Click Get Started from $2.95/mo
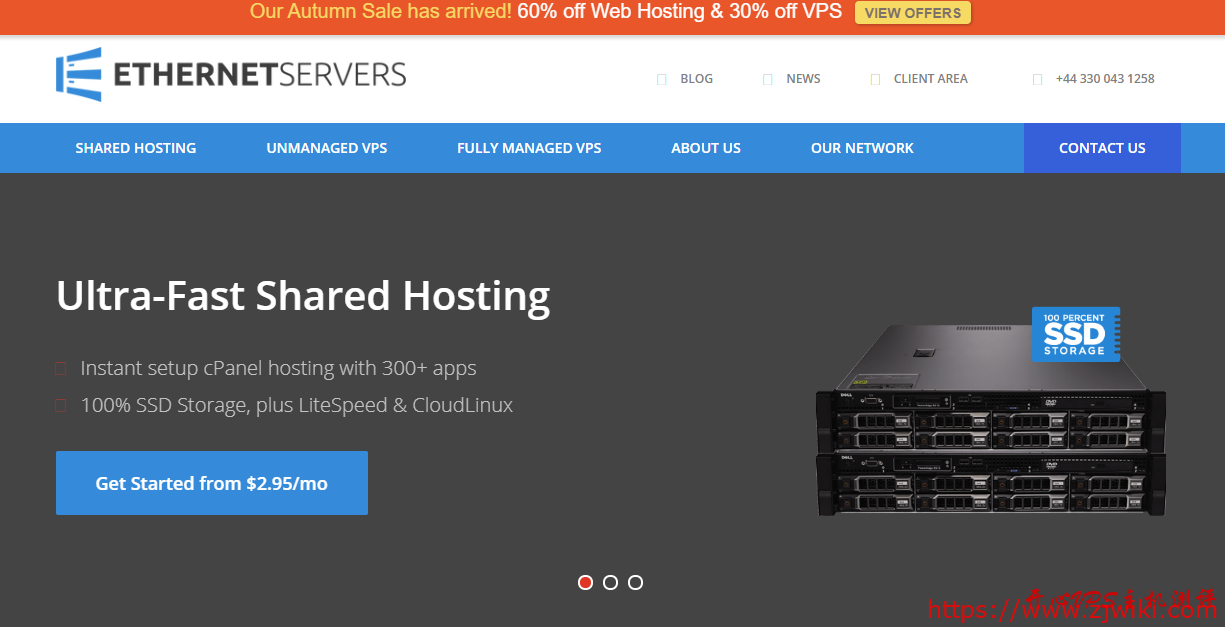Viewport: 1225px width, 627px height. tap(211, 483)
